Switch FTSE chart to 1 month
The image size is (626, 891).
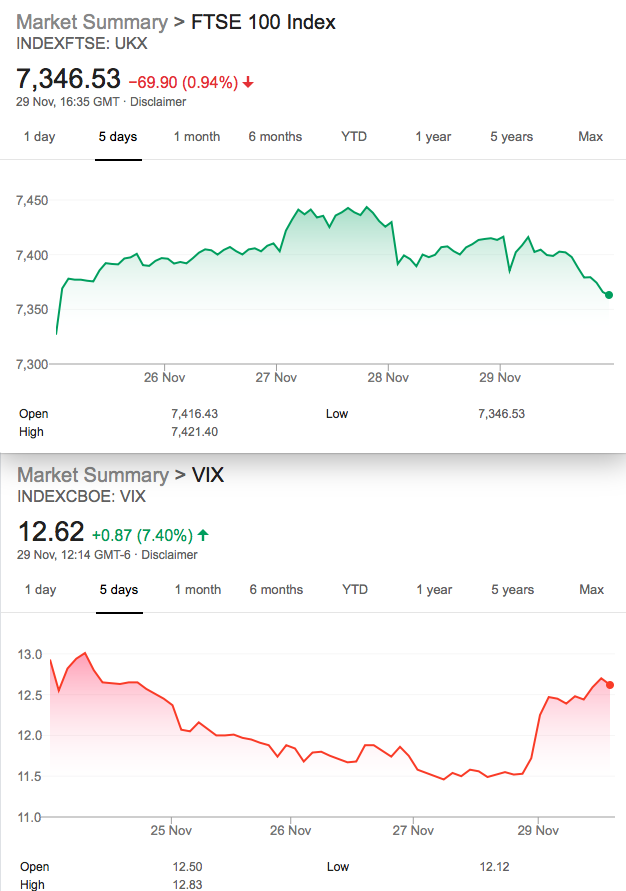tap(197, 137)
